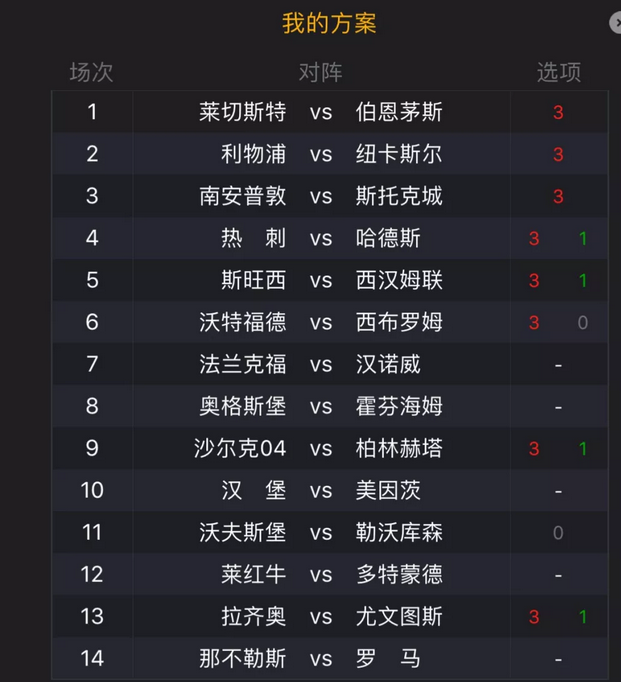The image size is (621, 682).
Task: Select match 12 莱红牛 vs 多特蒙德
Action: click(330, 575)
